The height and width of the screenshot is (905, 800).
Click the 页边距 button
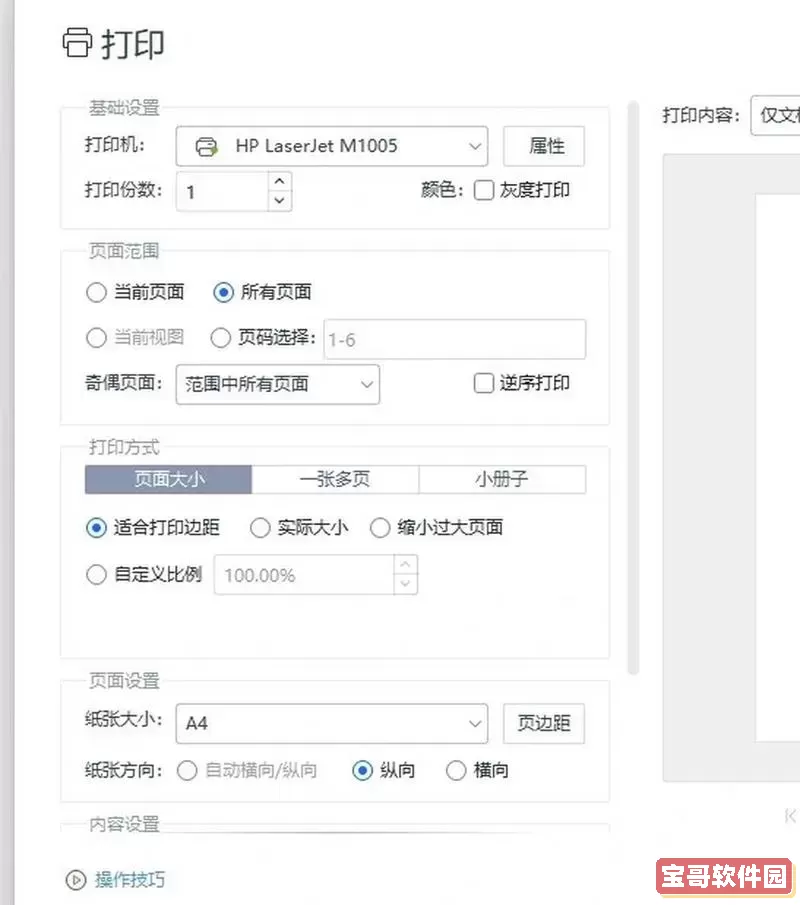click(x=544, y=723)
